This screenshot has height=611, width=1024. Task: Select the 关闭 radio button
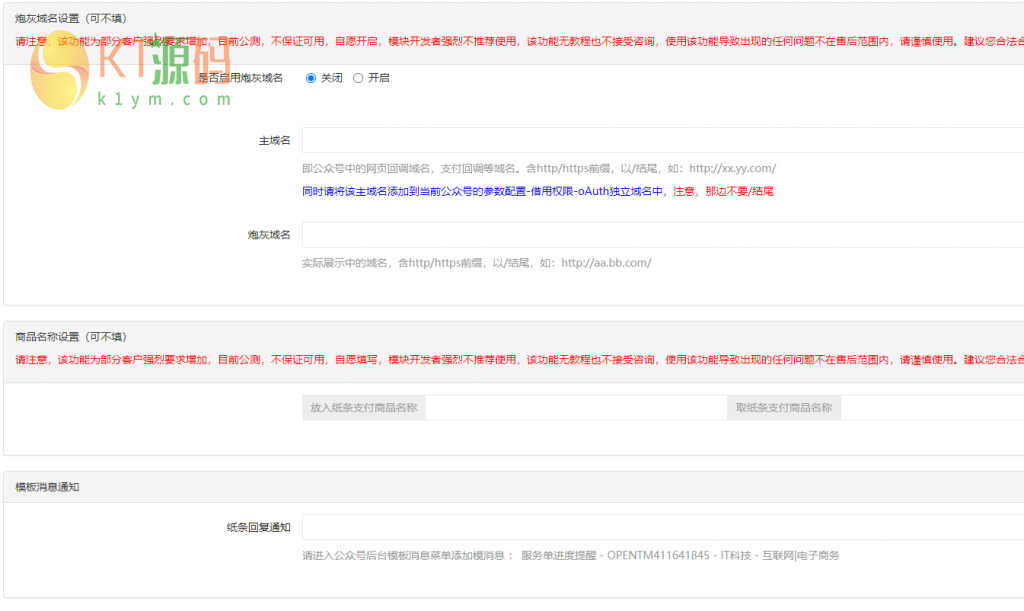311,77
